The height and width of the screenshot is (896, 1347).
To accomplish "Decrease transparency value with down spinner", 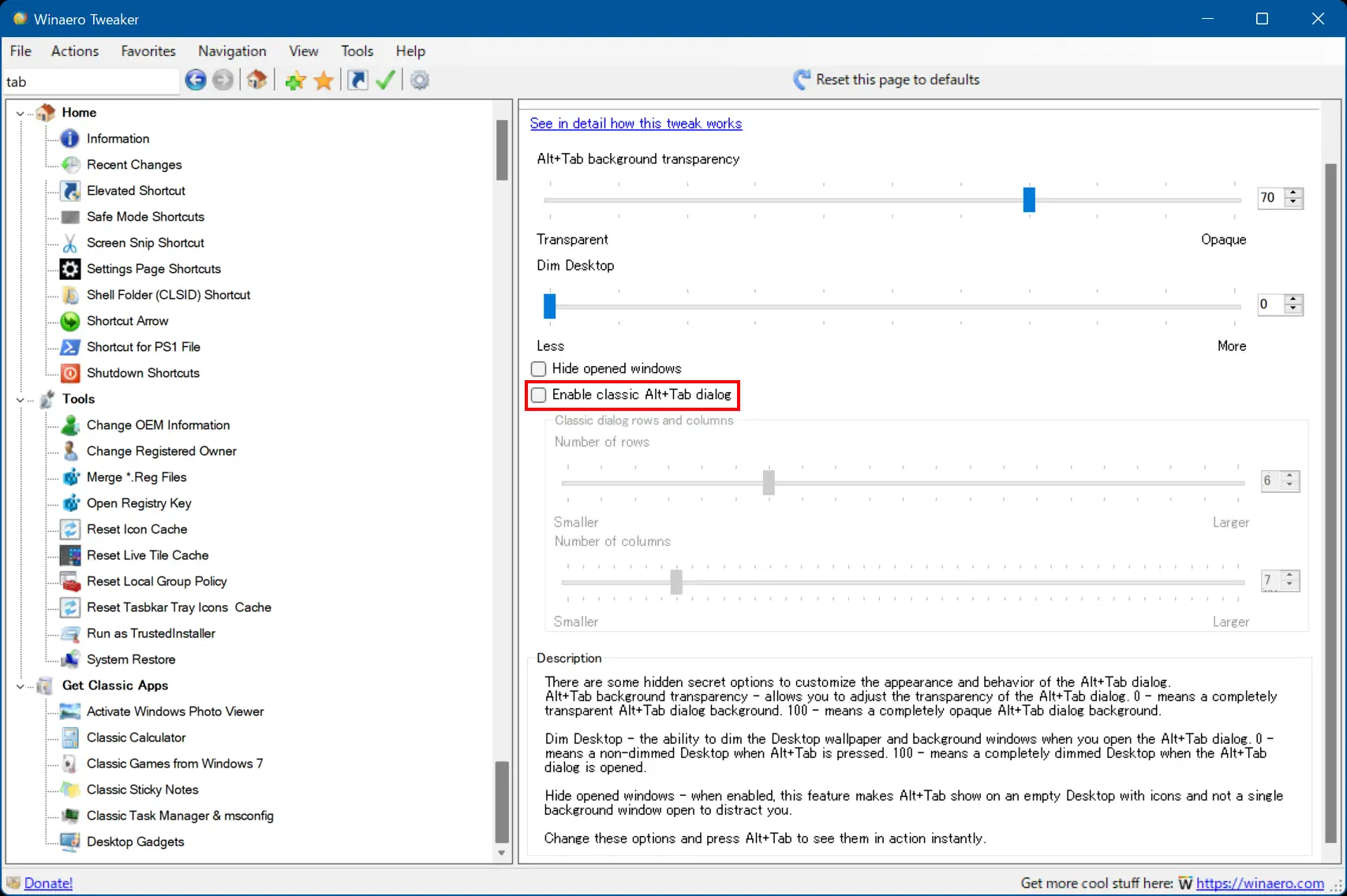I will 1293,203.
